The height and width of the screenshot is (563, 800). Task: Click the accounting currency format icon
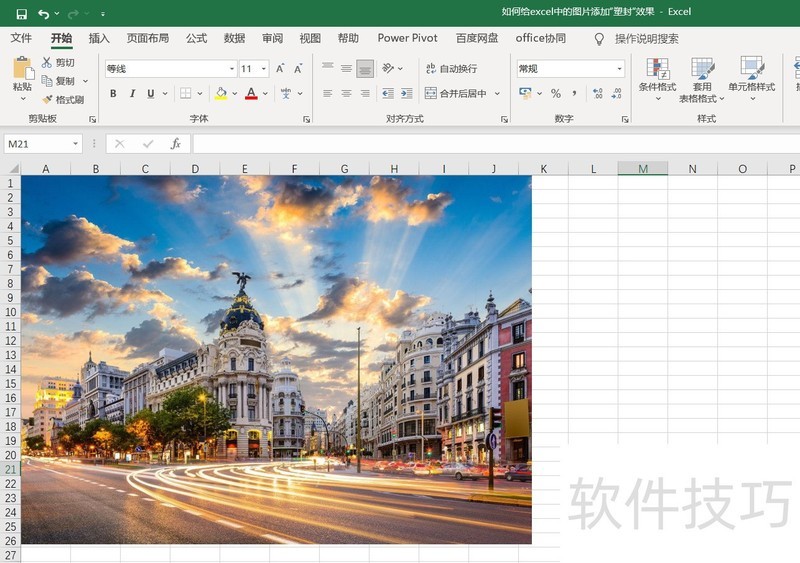[x=525, y=93]
